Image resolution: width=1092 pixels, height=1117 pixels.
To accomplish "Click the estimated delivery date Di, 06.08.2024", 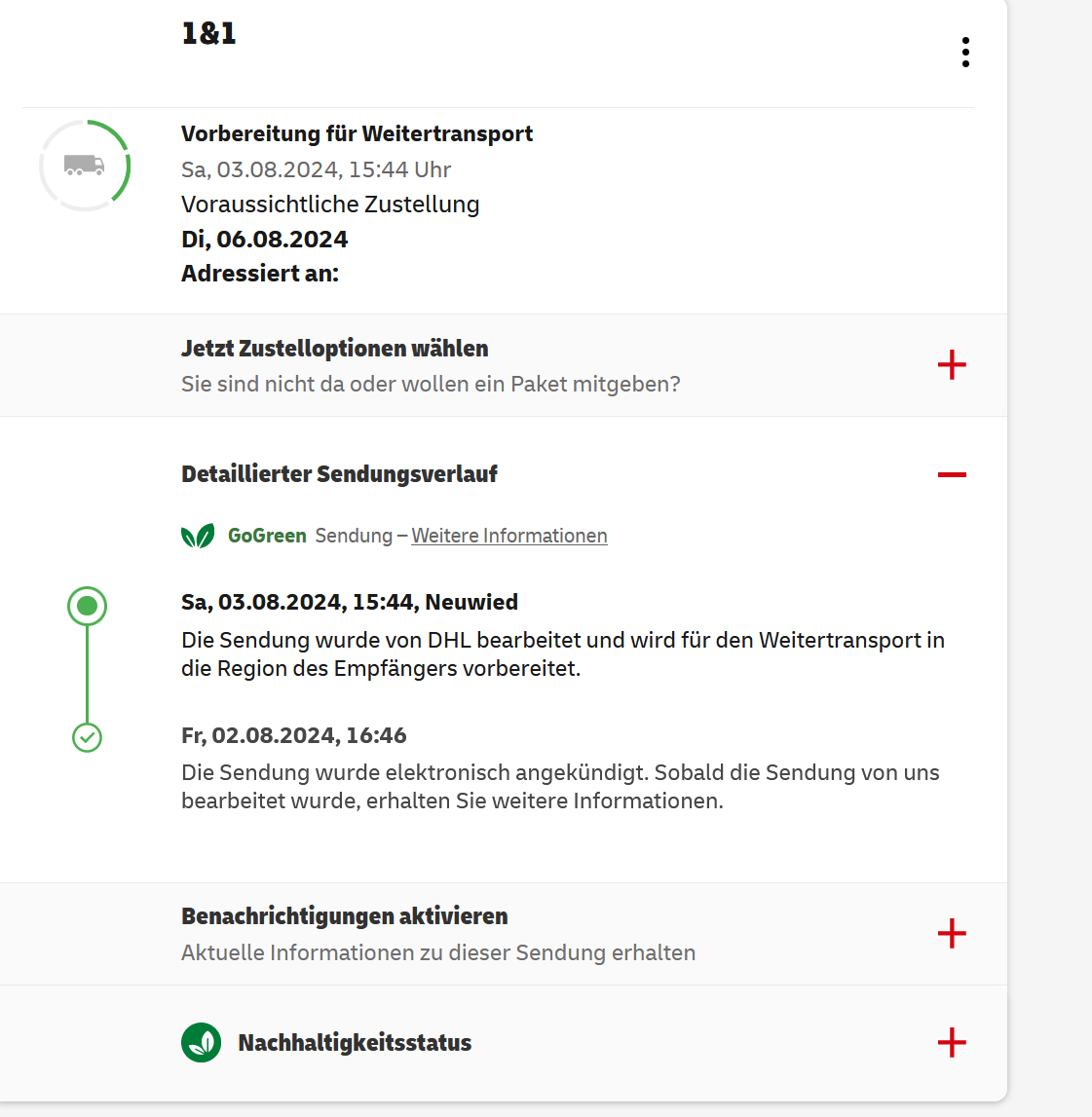I will [x=264, y=240].
